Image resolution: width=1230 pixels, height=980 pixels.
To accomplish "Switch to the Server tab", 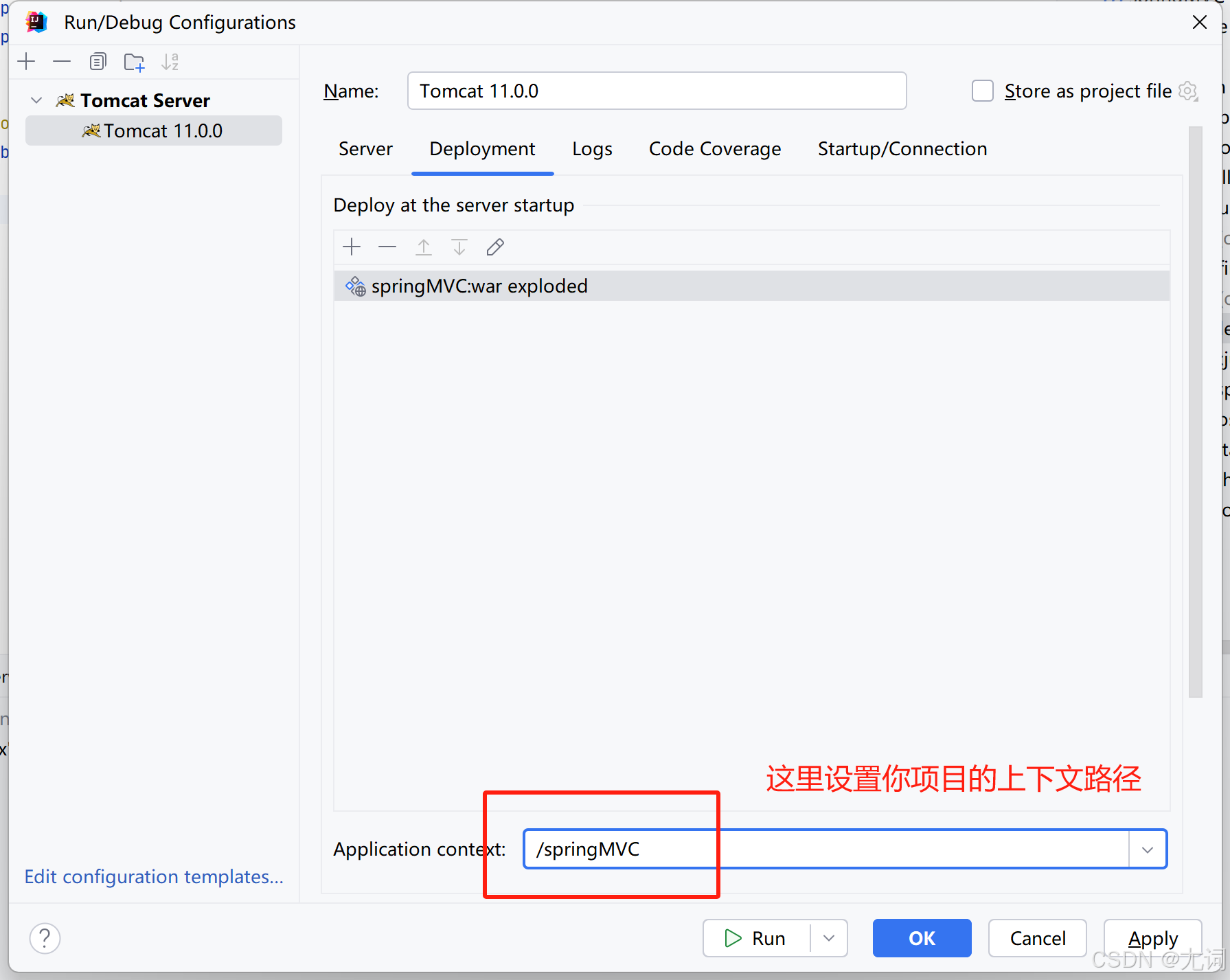I will 365,149.
